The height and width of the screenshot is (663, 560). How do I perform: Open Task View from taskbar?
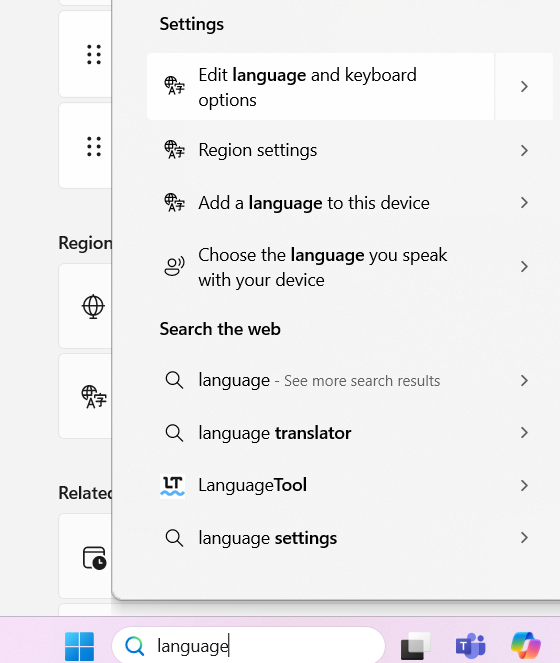click(x=415, y=646)
